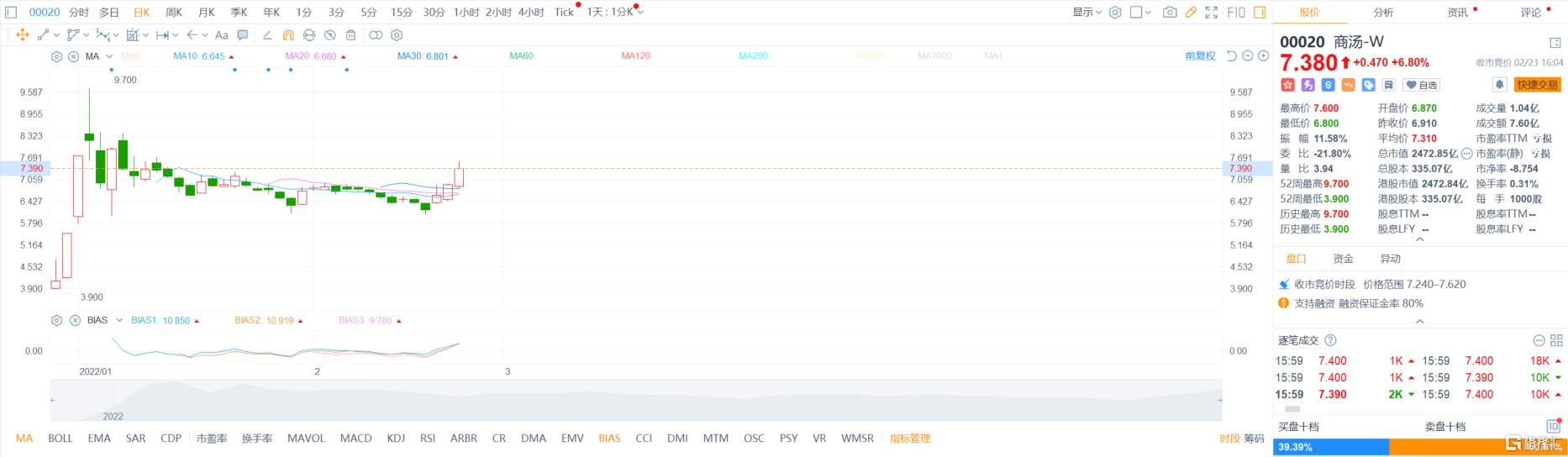Switch to 周K chart period
The image size is (1568, 457).
click(174, 12)
